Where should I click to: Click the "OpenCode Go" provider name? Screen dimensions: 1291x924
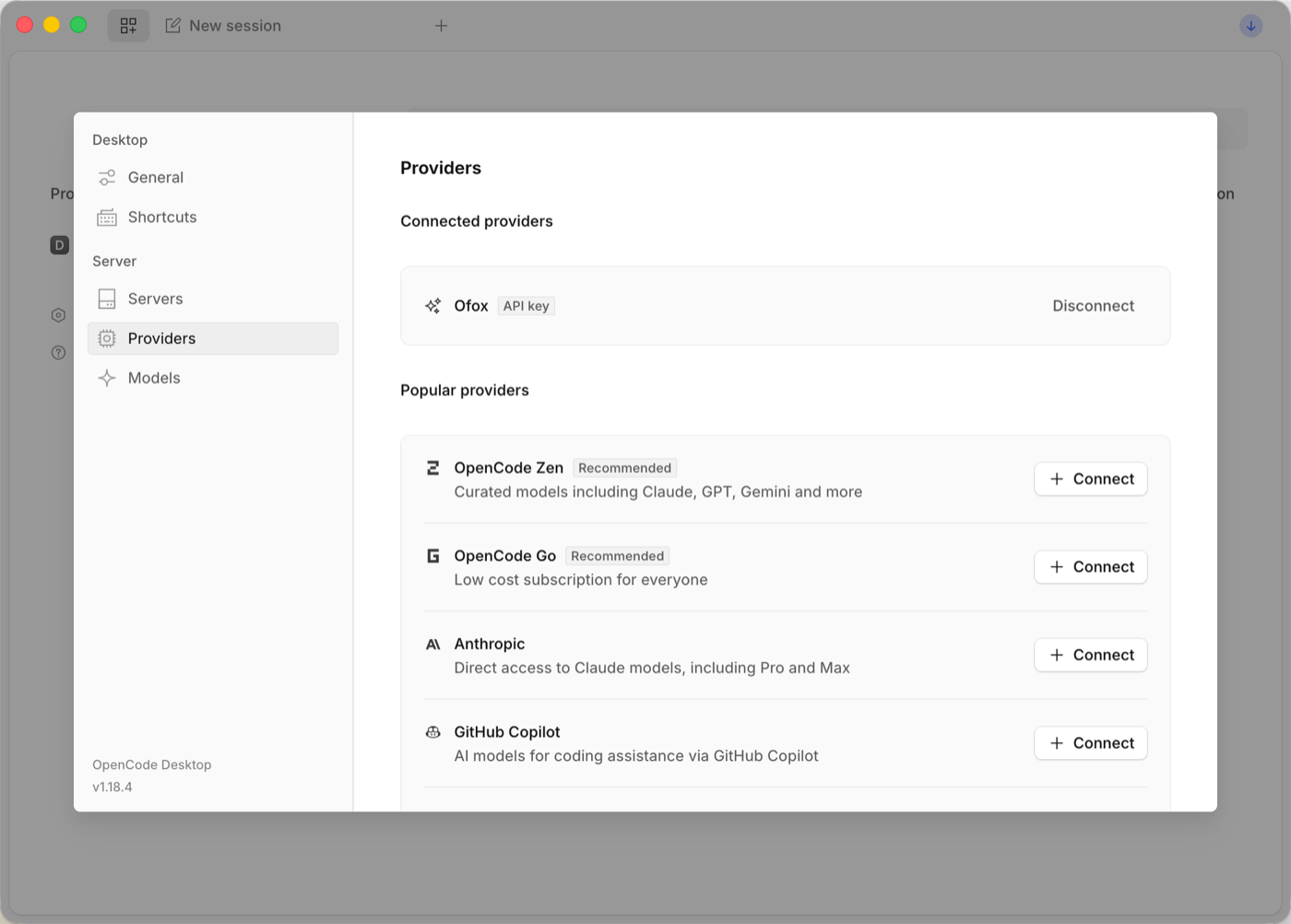click(505, 556)
